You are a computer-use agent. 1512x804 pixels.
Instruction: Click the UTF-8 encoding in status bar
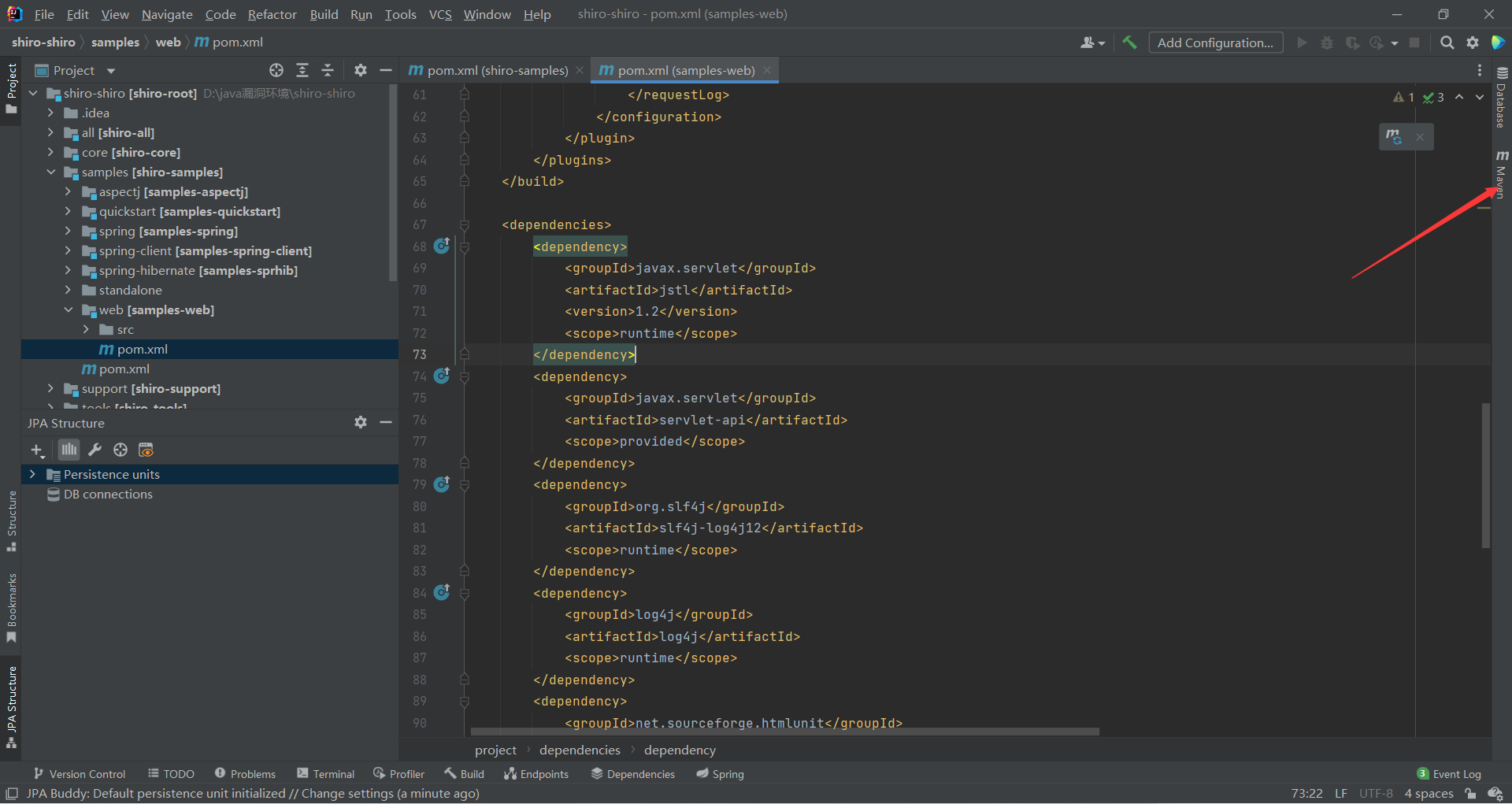(1376, 794)
